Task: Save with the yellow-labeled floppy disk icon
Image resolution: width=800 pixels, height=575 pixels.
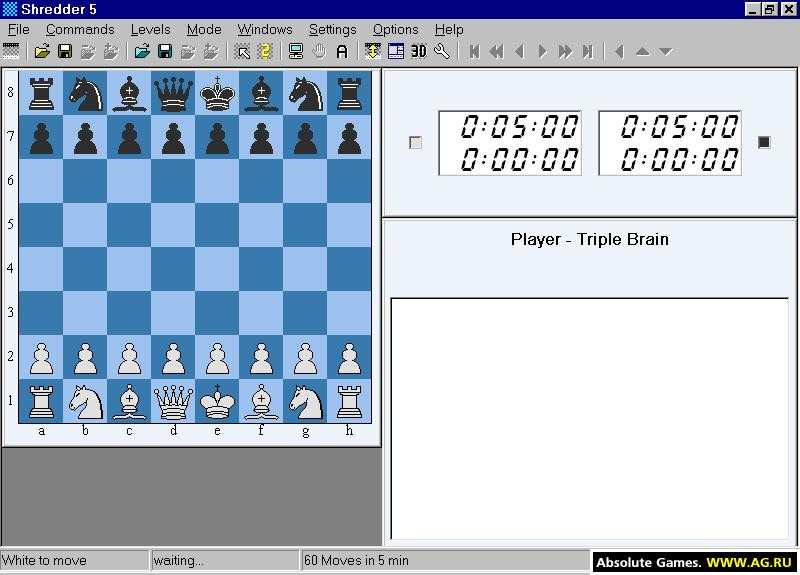Action: pos(65,52)
